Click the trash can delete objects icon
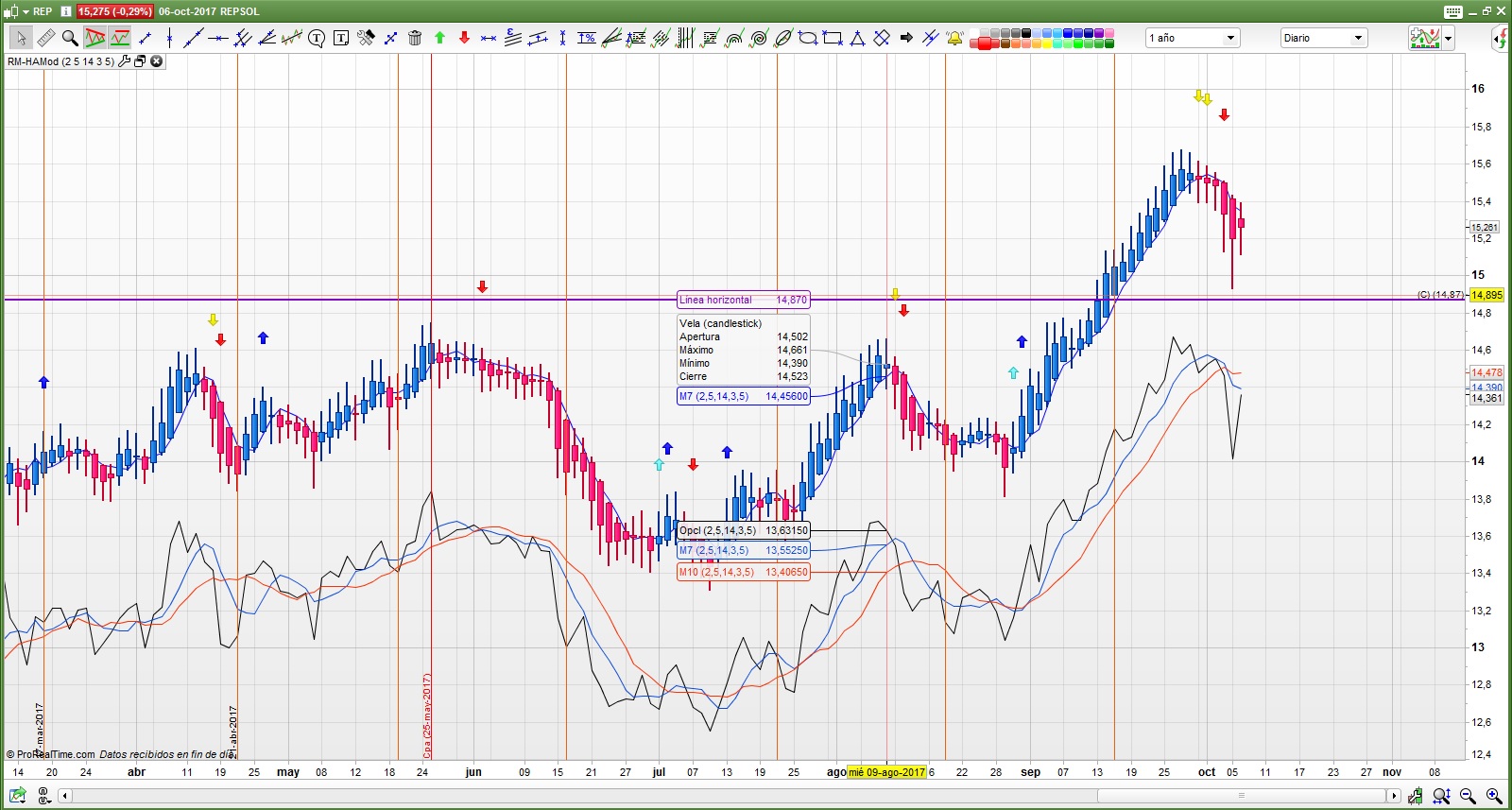Screen dimensions: 1512x810 tap(415, 38)
